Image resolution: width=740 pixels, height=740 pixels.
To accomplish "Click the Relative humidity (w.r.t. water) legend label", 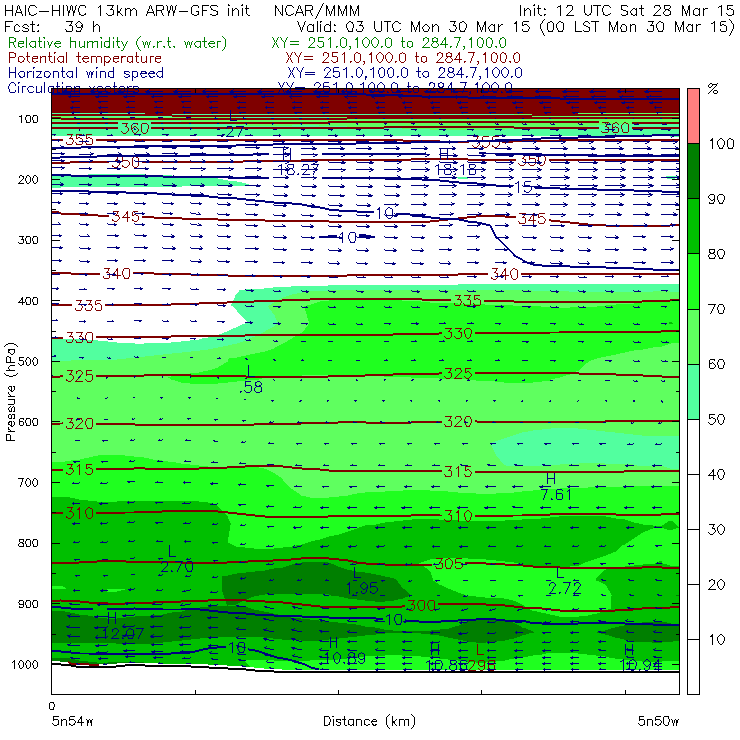I will pyautogui.click(x=118, y=43).
